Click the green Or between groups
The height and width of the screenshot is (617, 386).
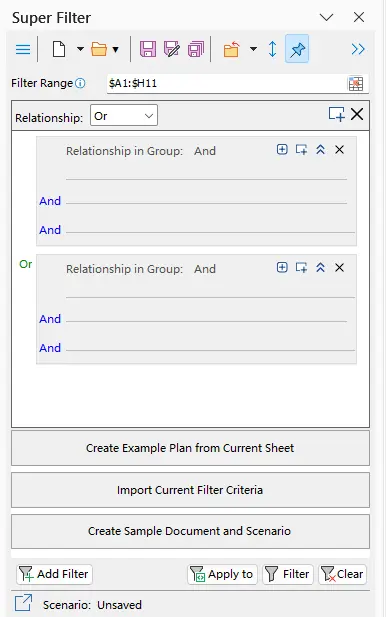click(x=26, y=264)
